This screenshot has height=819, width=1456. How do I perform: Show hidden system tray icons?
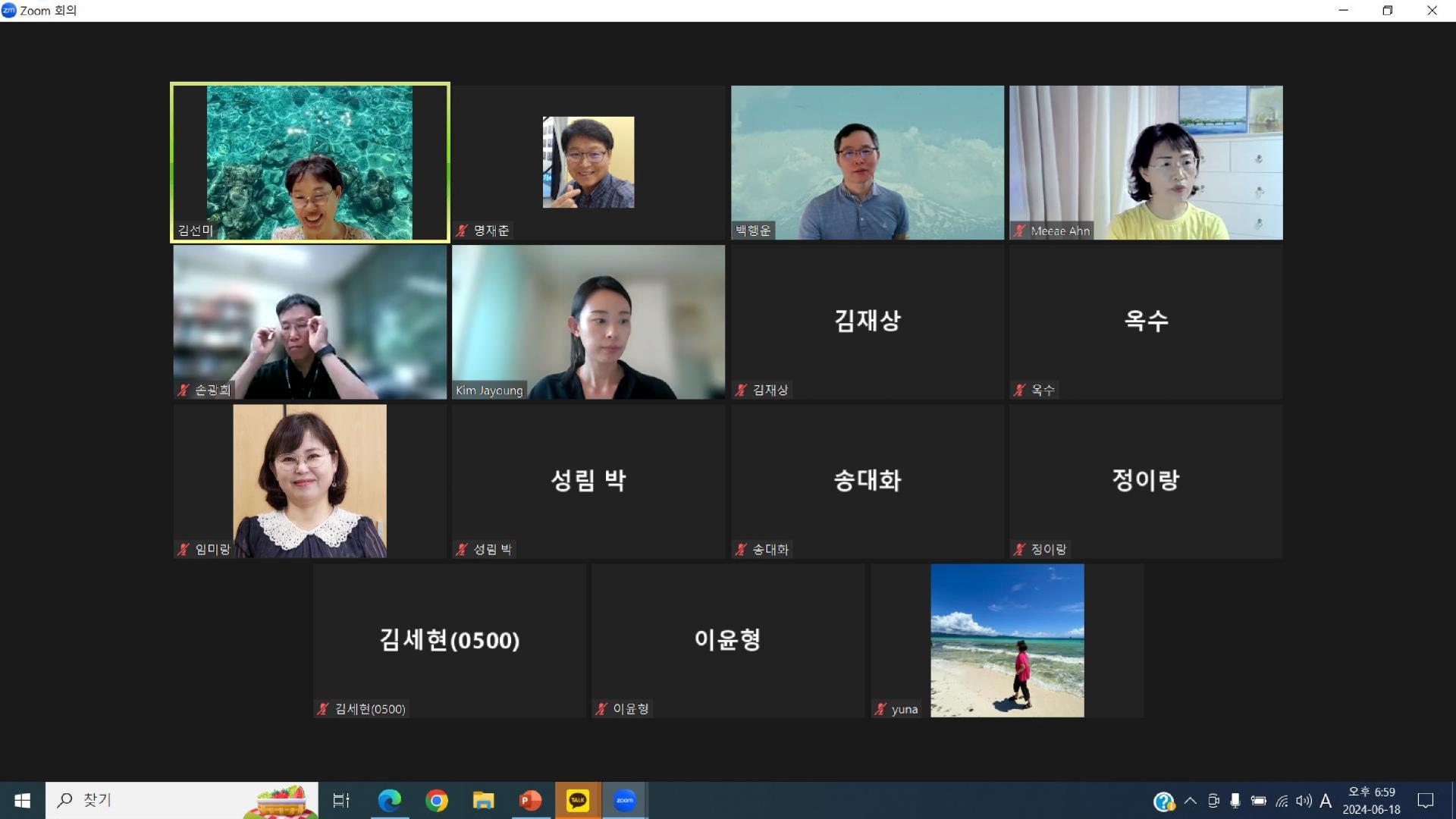1191,800
